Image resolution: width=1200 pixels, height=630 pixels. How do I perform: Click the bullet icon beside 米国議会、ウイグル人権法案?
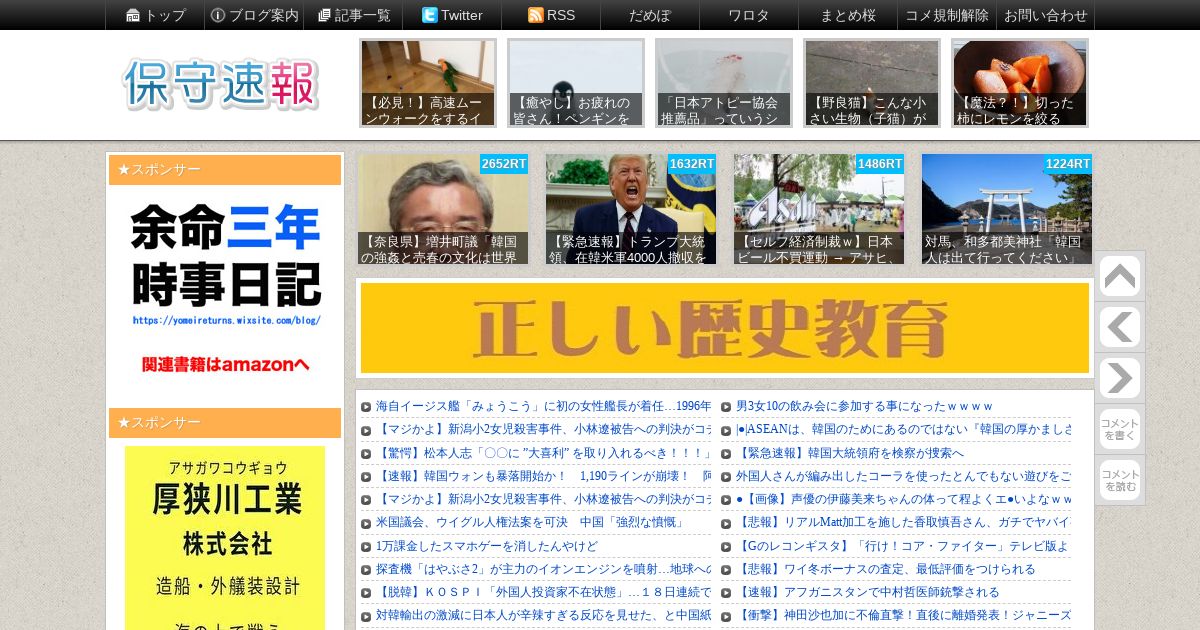point(366,523)
